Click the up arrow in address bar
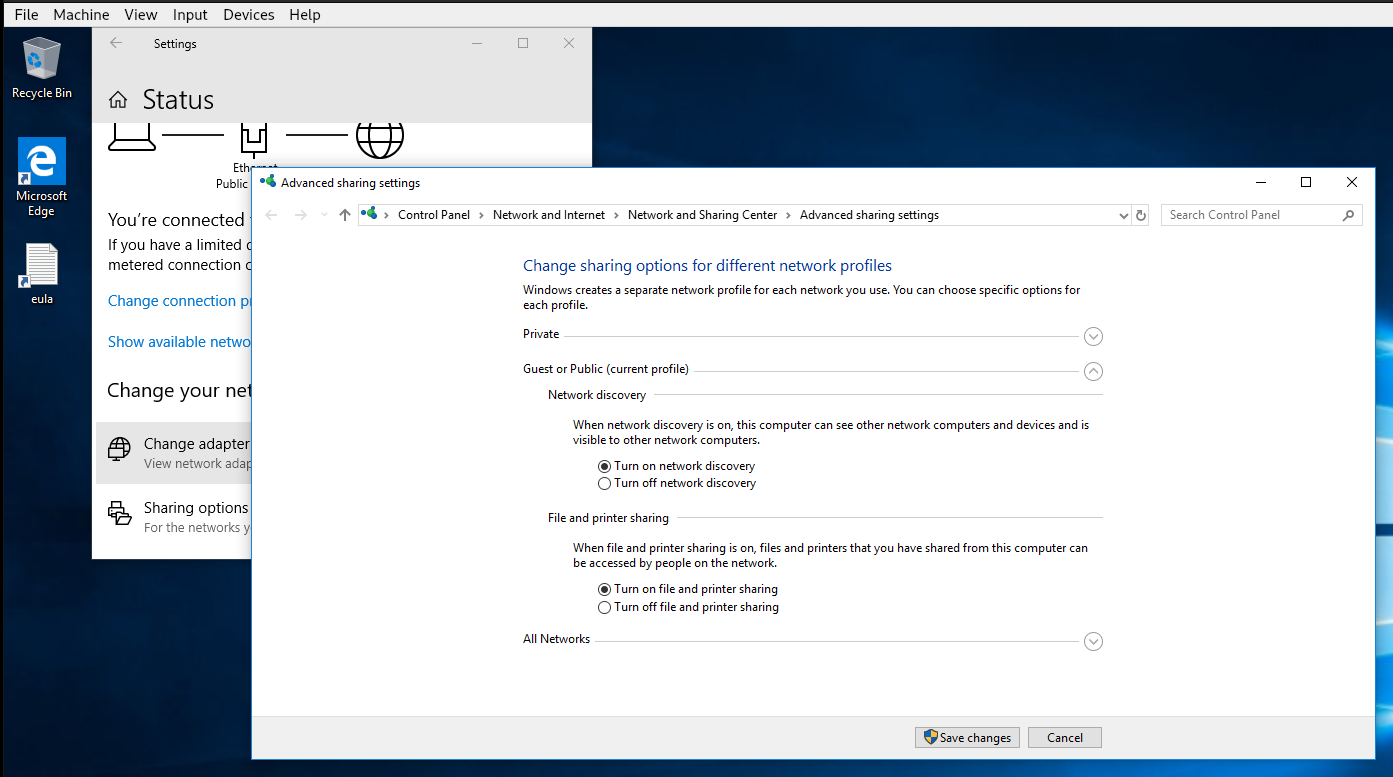This screenshot has height=777, width=1393. click(x=345, y=215)
